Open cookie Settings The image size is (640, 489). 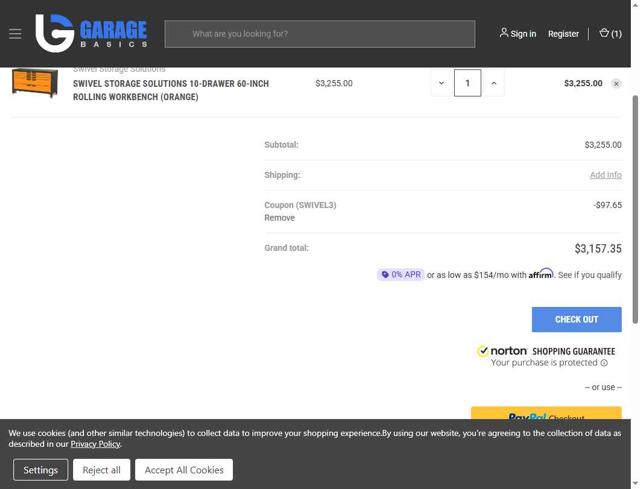40,470
